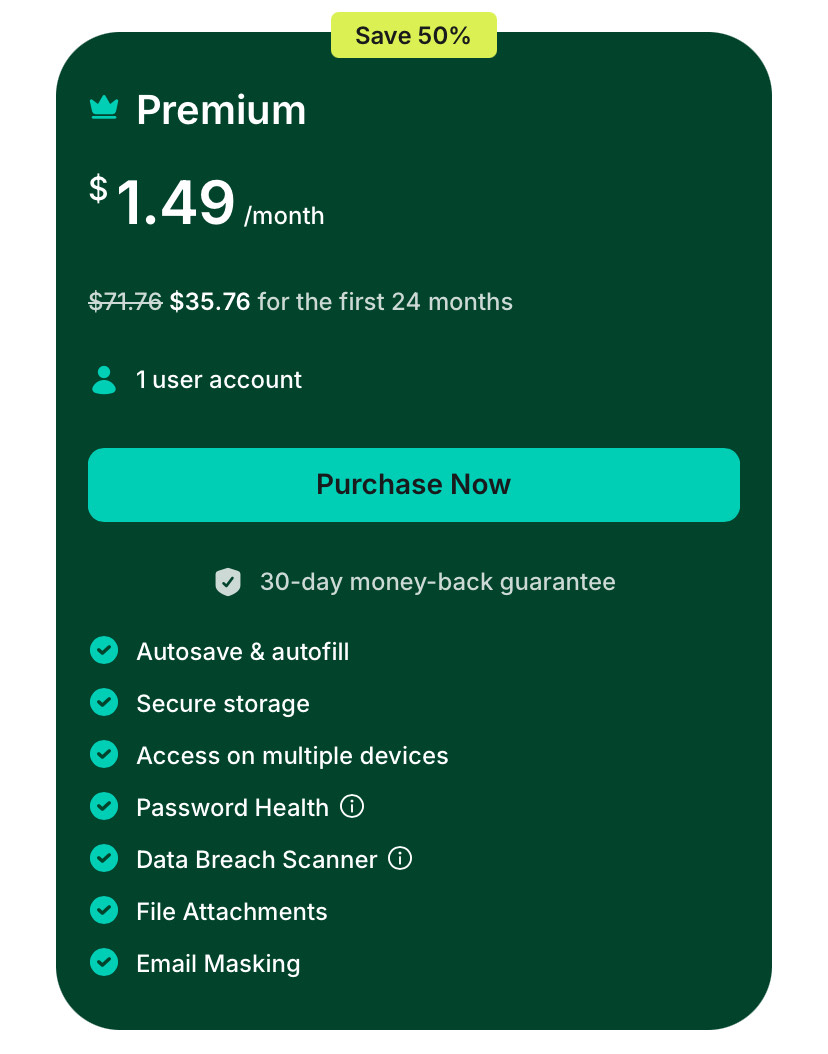Viewport: 828px width, 1054px height.
Task: Click the strikethrough $71.76 original price
Action: click(x=126, y=302)
